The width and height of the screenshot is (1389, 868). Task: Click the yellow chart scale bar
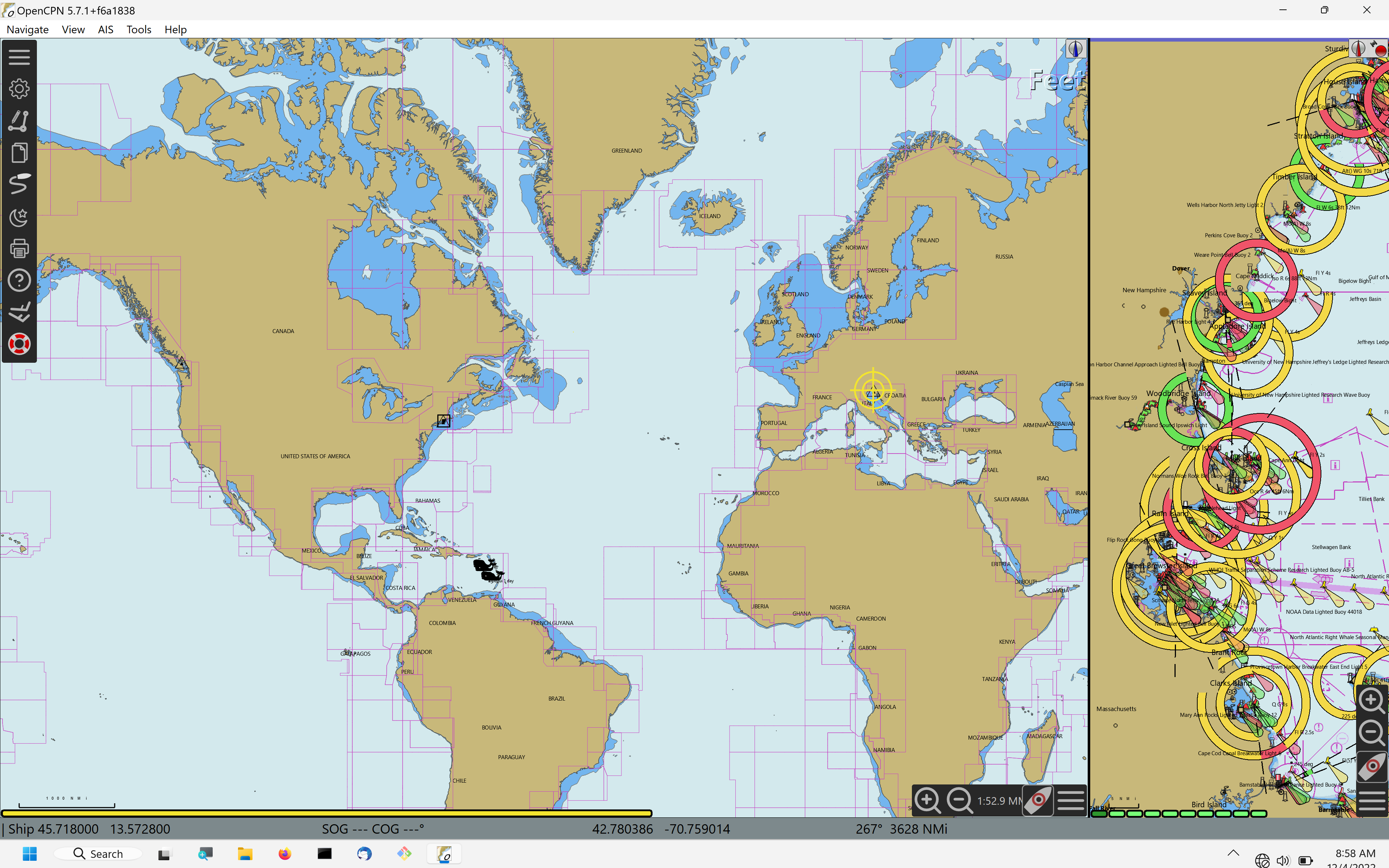point(327,813)
